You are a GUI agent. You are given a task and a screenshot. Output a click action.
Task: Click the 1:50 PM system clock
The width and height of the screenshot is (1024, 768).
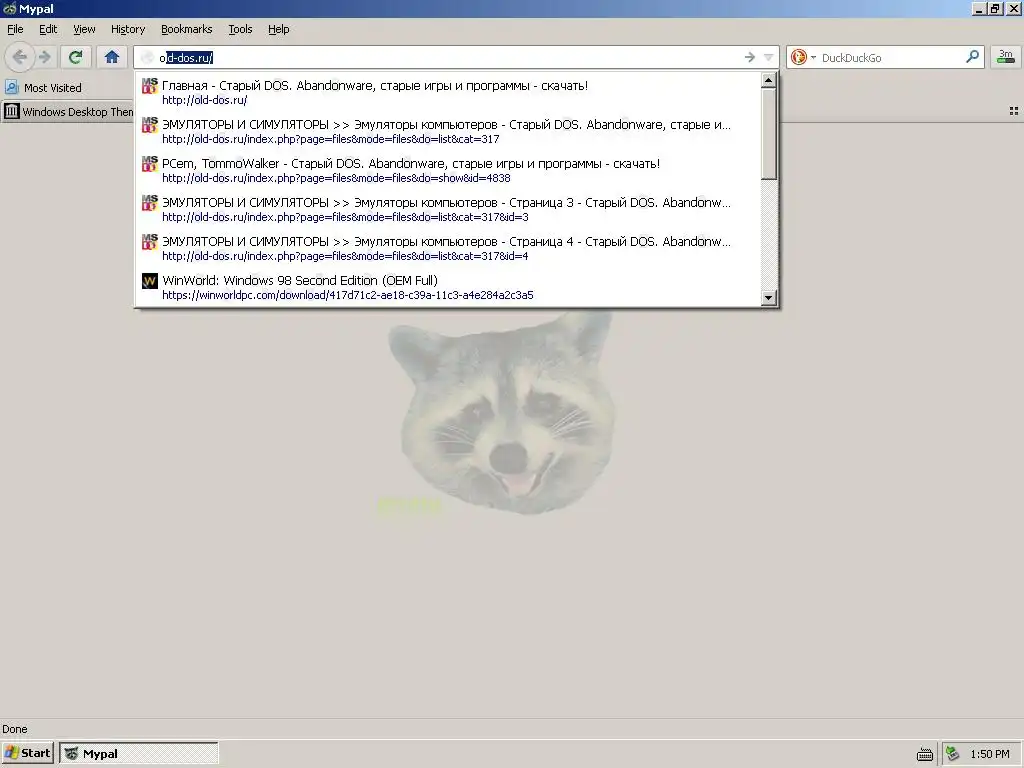point(989,754)
